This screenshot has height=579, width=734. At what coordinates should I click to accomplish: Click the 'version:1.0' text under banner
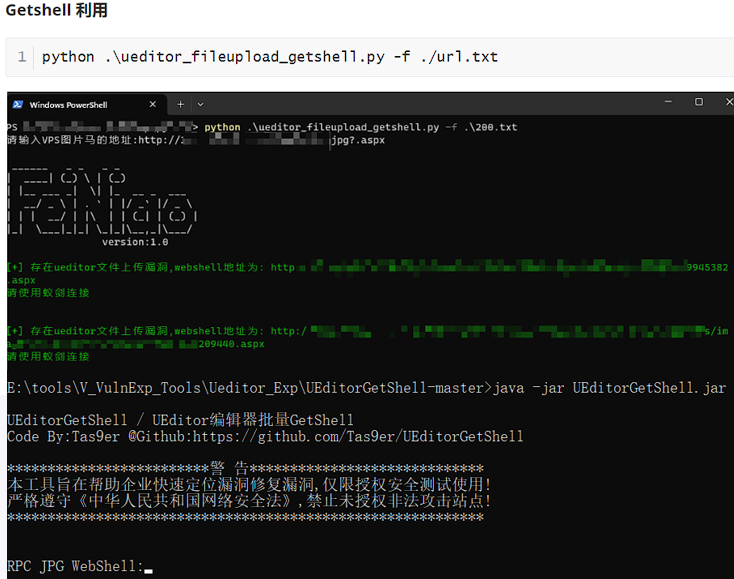(x=135, y=242)
